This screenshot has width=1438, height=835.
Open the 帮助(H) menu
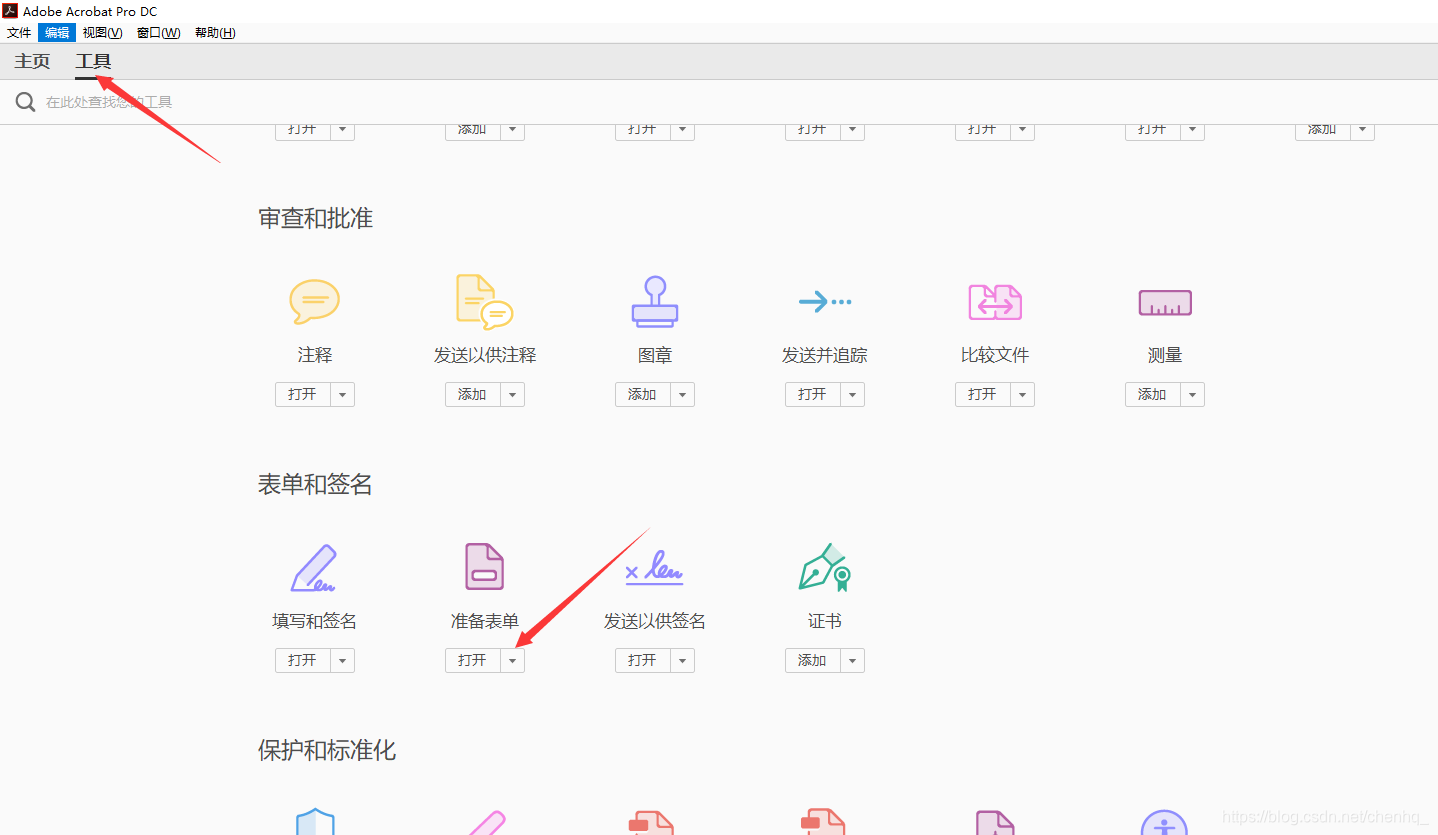215,33
